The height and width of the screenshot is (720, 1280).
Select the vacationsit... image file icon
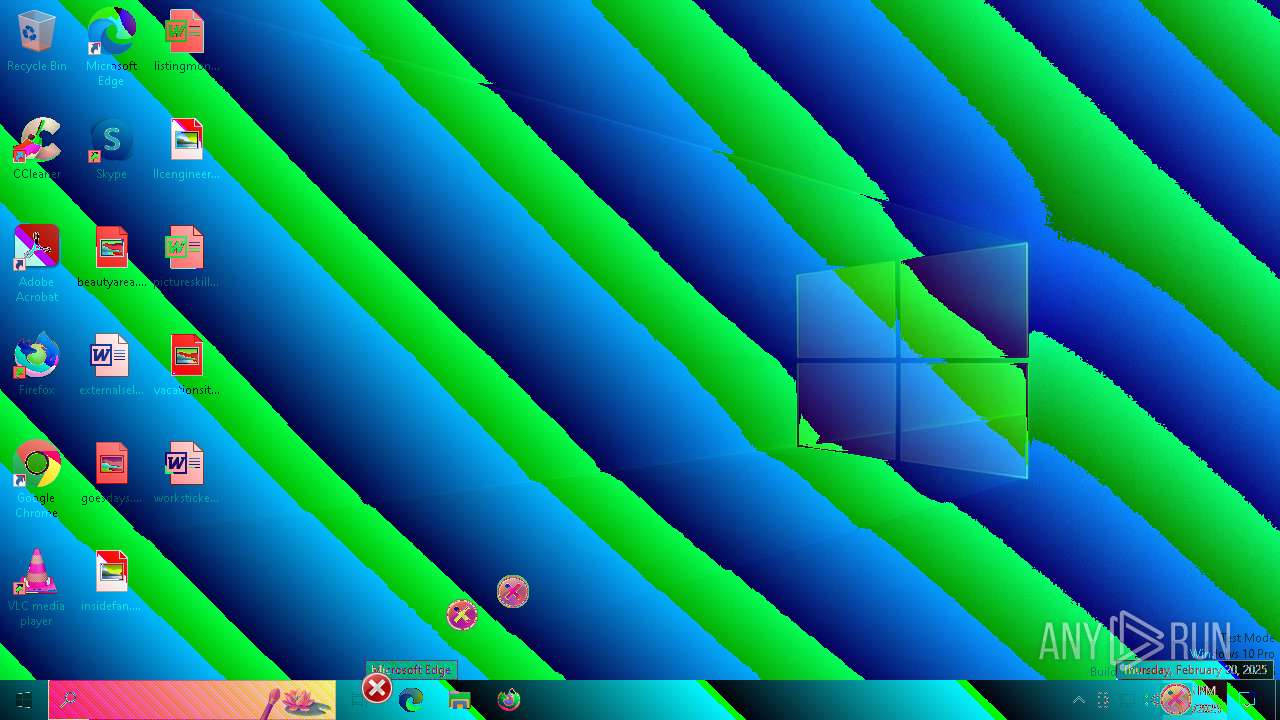pos(186,365)
